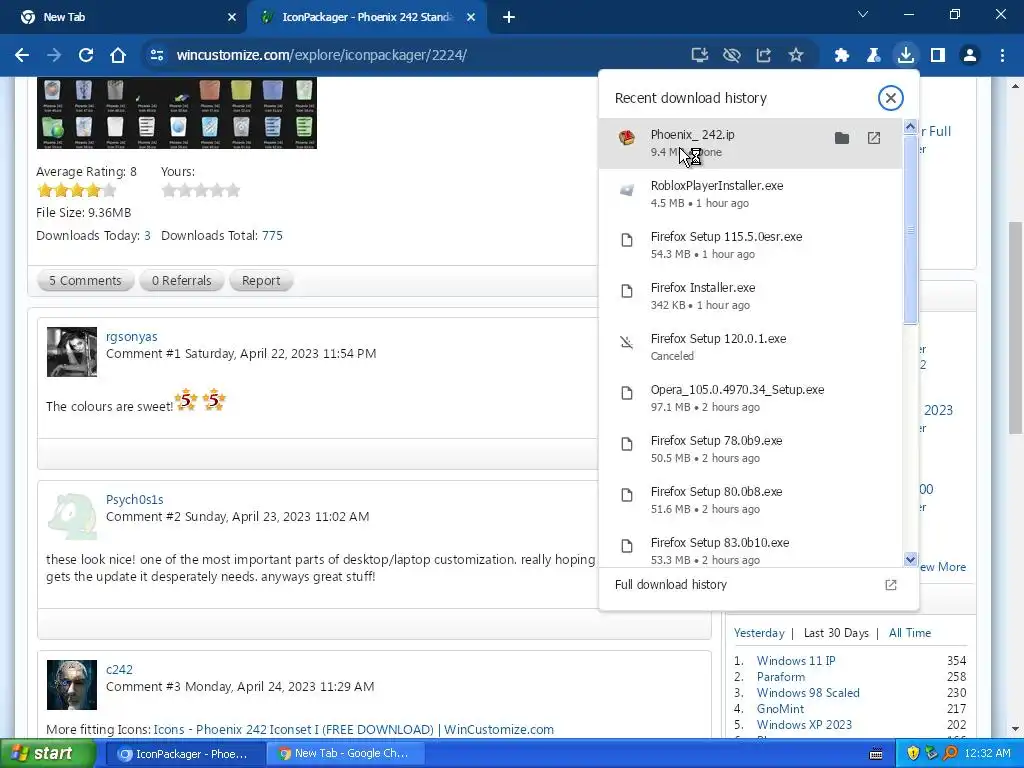Close the New Tab tab
The height and width of the screenshot is (768, 1024).
pos(232,17)
